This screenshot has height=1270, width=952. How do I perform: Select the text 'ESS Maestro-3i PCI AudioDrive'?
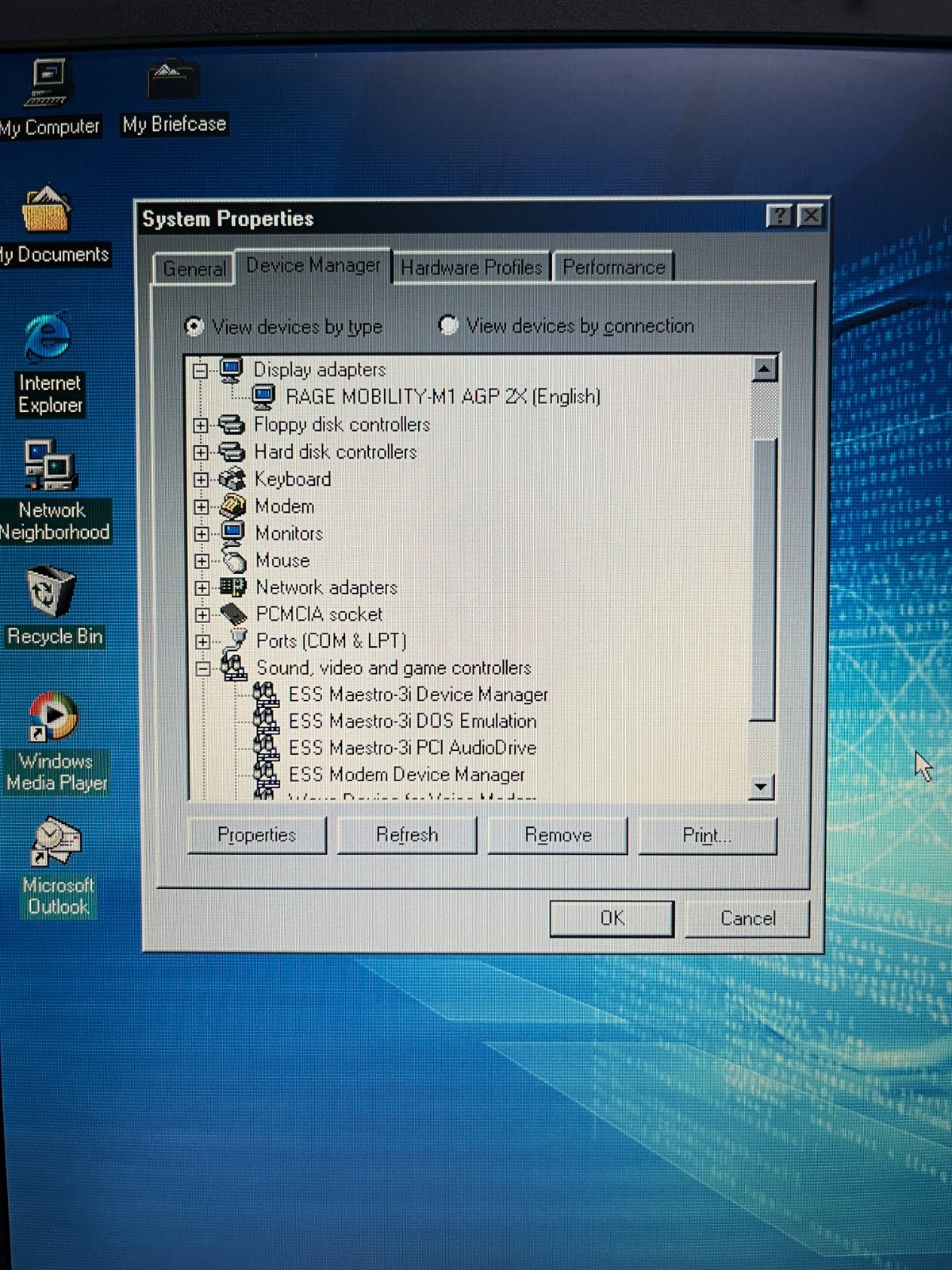[413, 748]
